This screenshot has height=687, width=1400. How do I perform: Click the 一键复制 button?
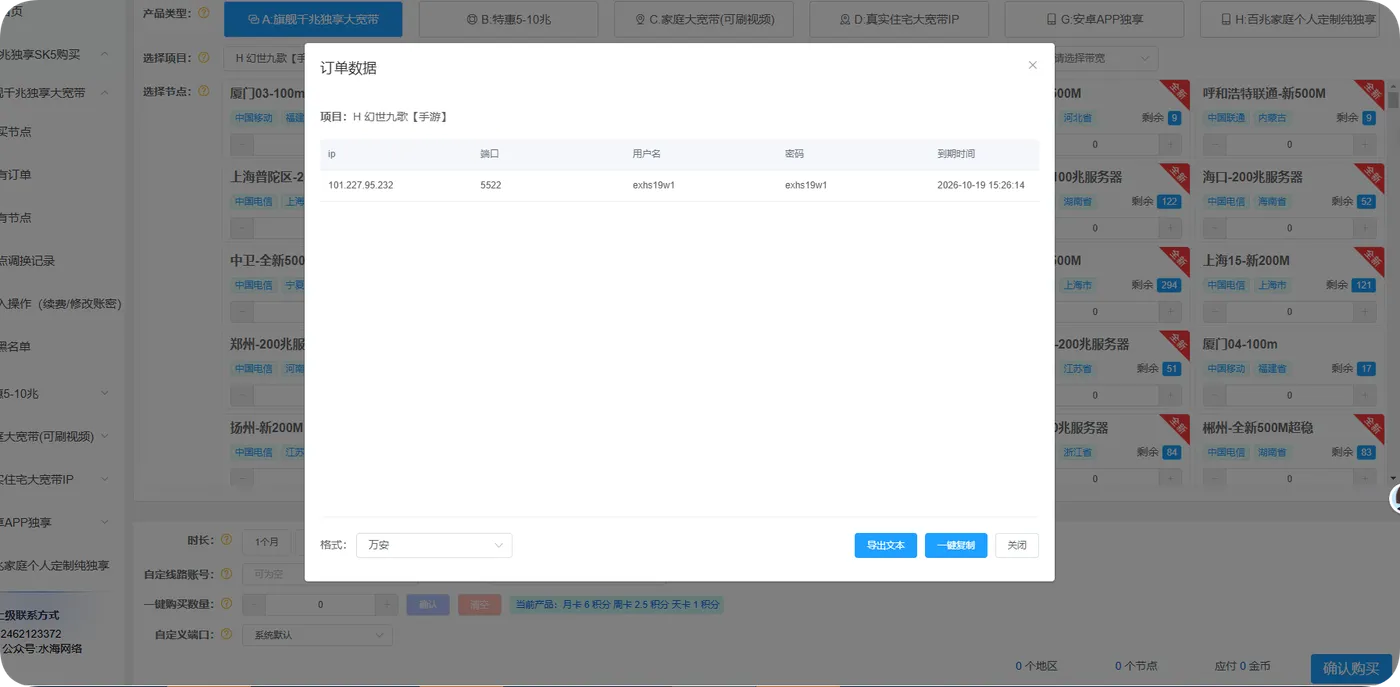[x=956, y=545]
